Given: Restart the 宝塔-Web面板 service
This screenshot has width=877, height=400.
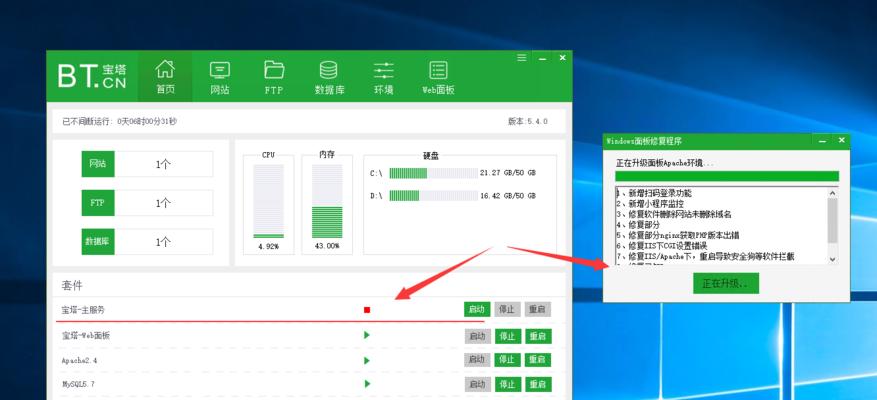Looking at the screenshot, I should pyautogui.click(x=537, y=336).
